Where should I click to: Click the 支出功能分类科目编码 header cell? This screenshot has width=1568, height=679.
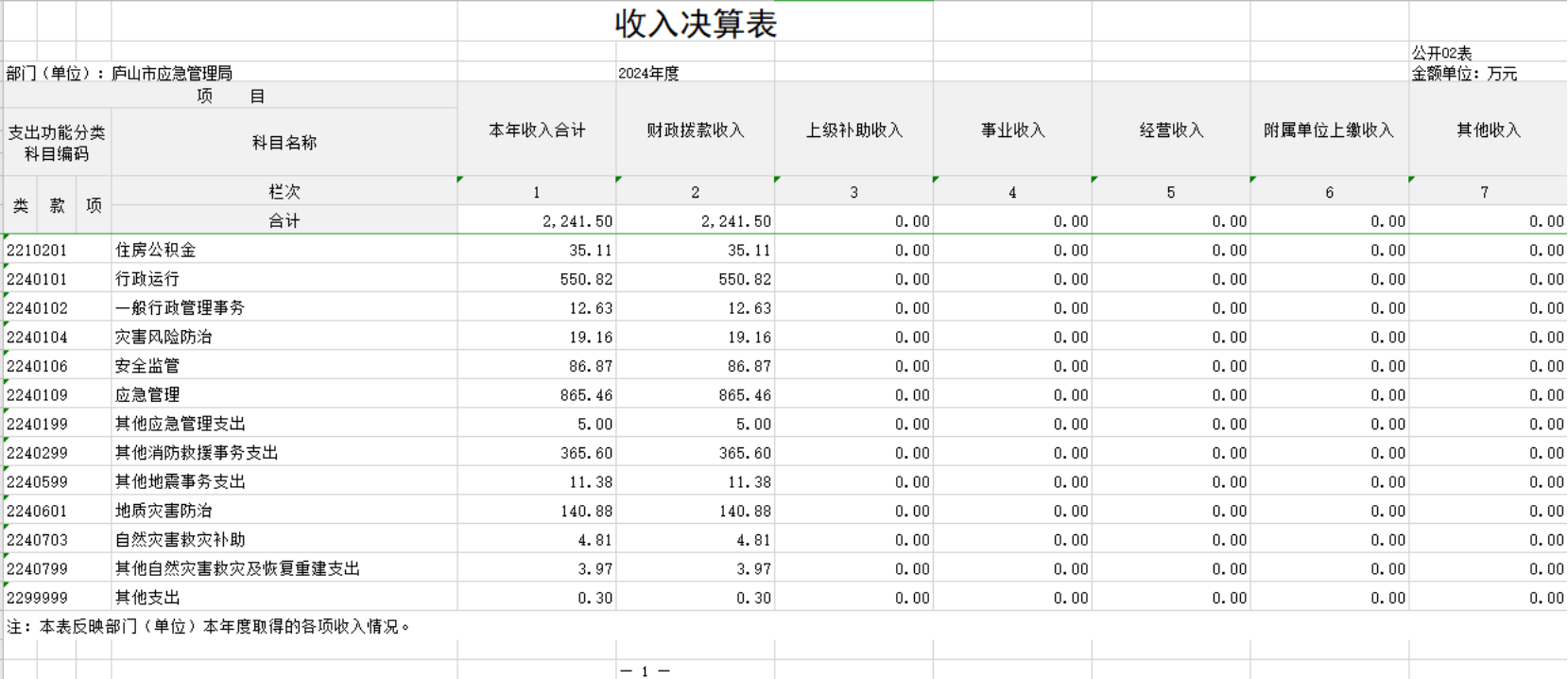pyautogui.click(x=57, y=143)
